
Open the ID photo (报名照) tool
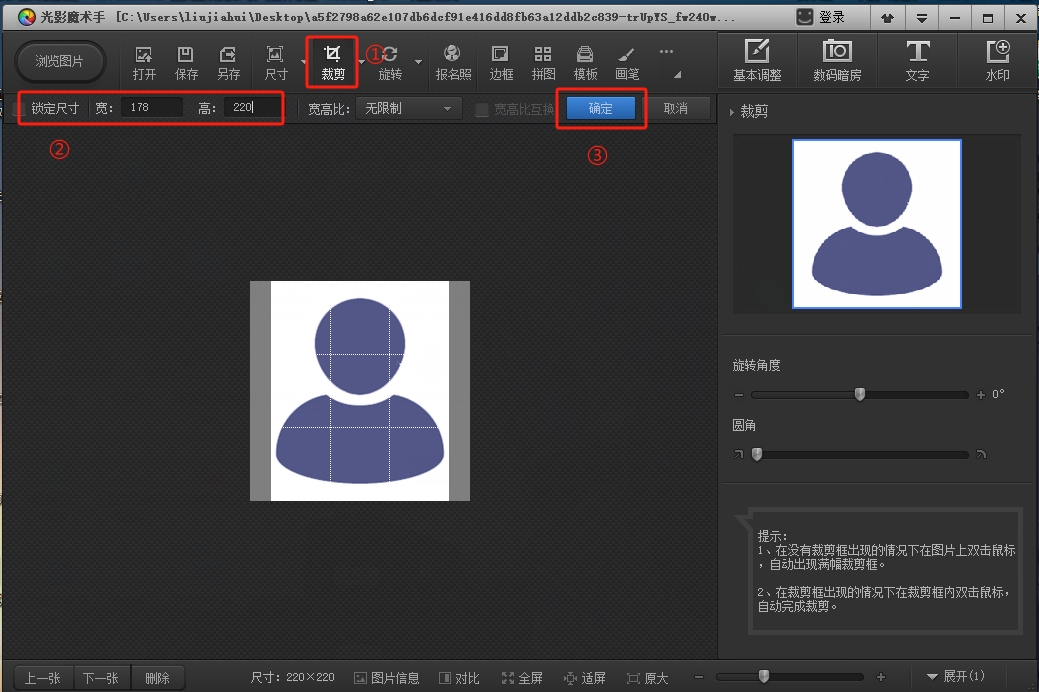coord(453,62)
